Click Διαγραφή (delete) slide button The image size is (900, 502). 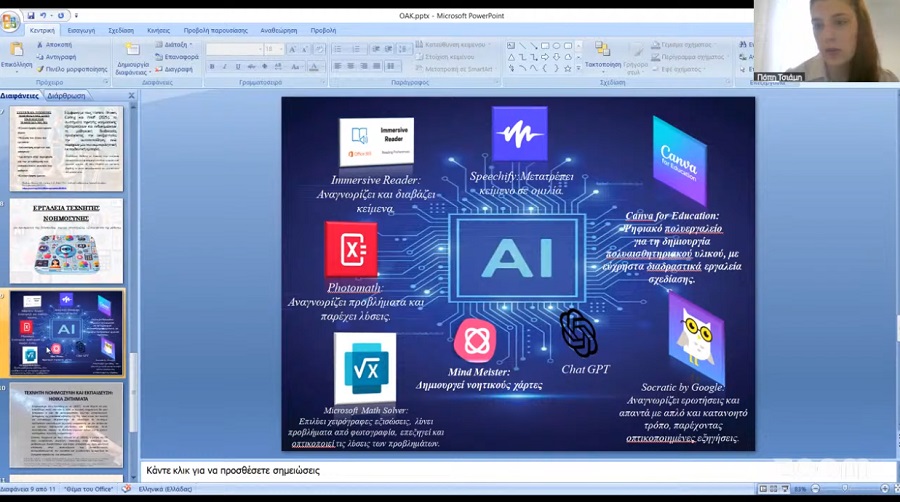coord(174,69)
